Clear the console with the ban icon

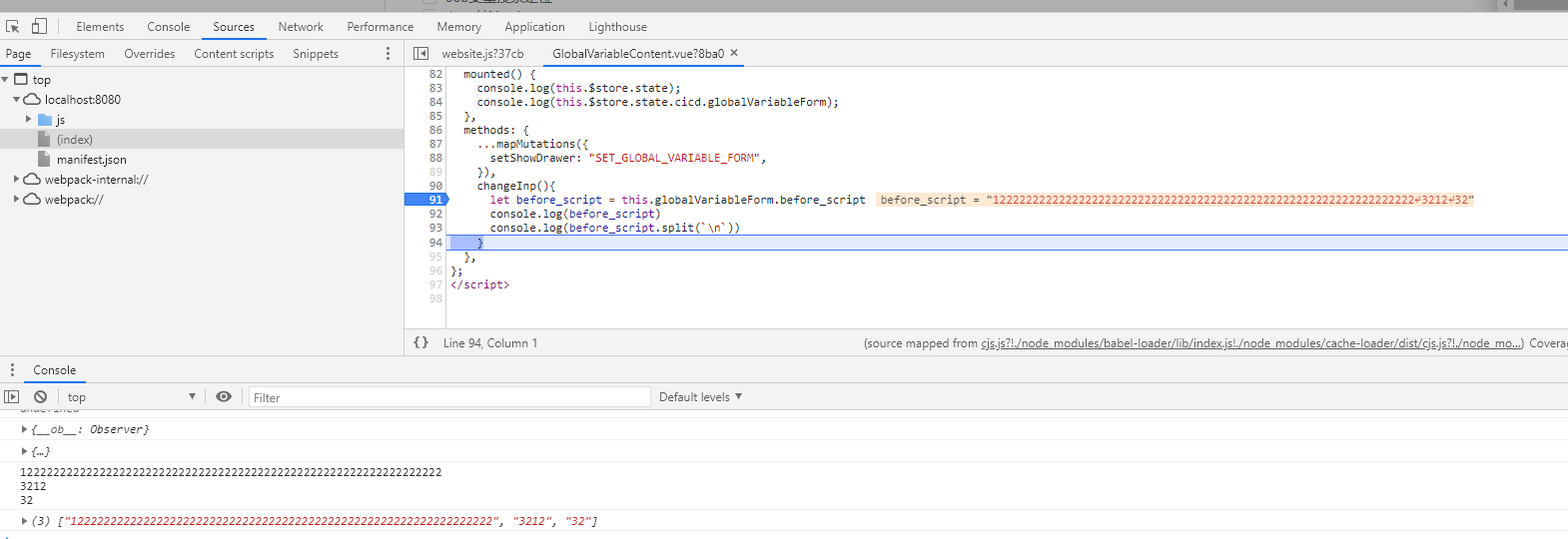click(40, 396)
